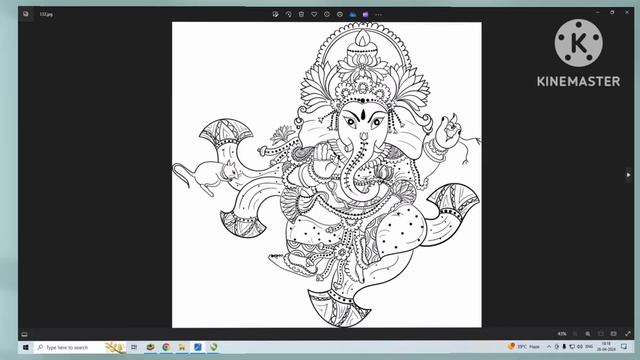
Task: Open the first pinned app after Task View
Action: [x=150, y=347]
